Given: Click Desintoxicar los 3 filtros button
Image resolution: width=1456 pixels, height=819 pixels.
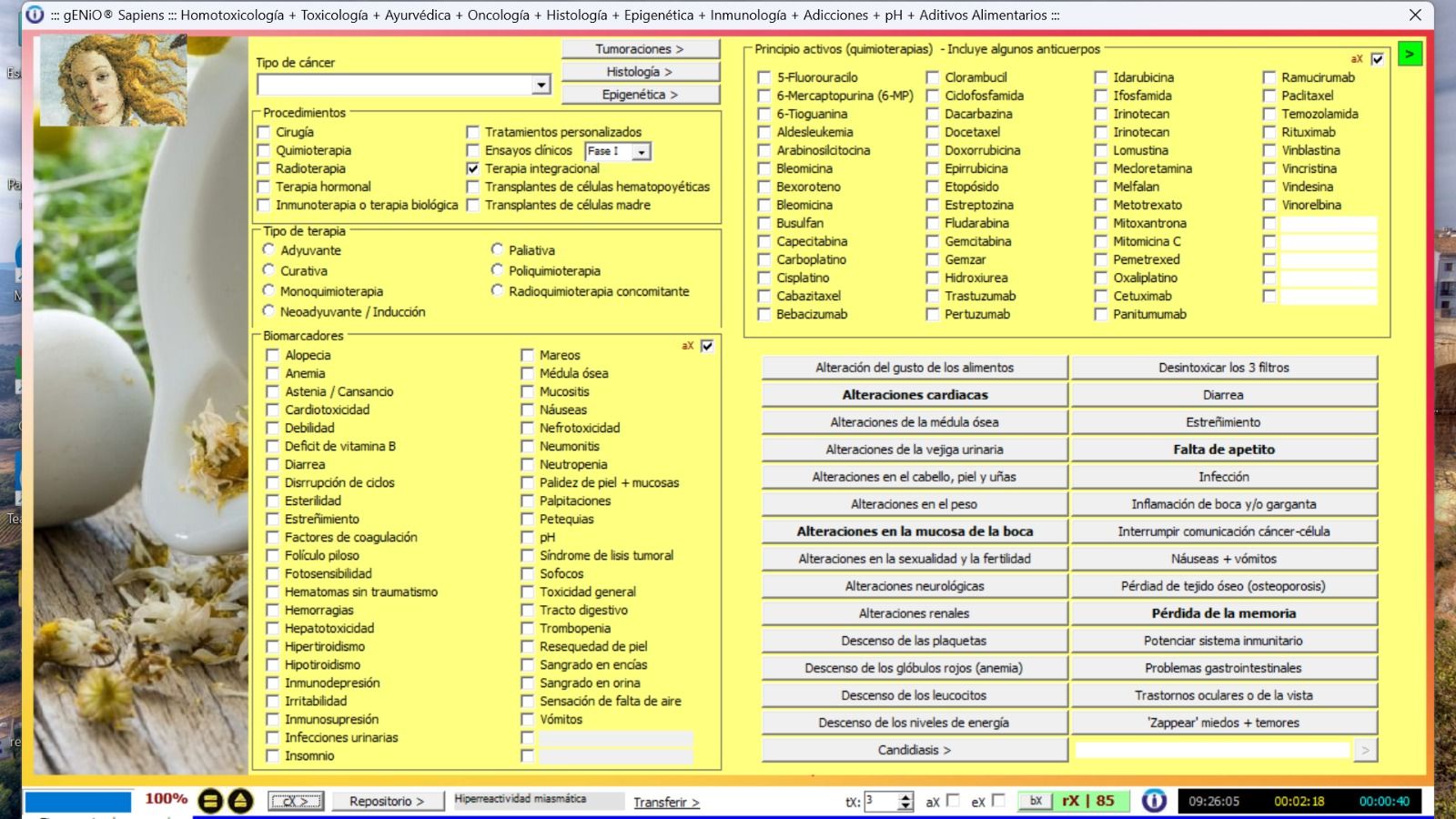Looking at the screenshot, I should coord(1224,368).
